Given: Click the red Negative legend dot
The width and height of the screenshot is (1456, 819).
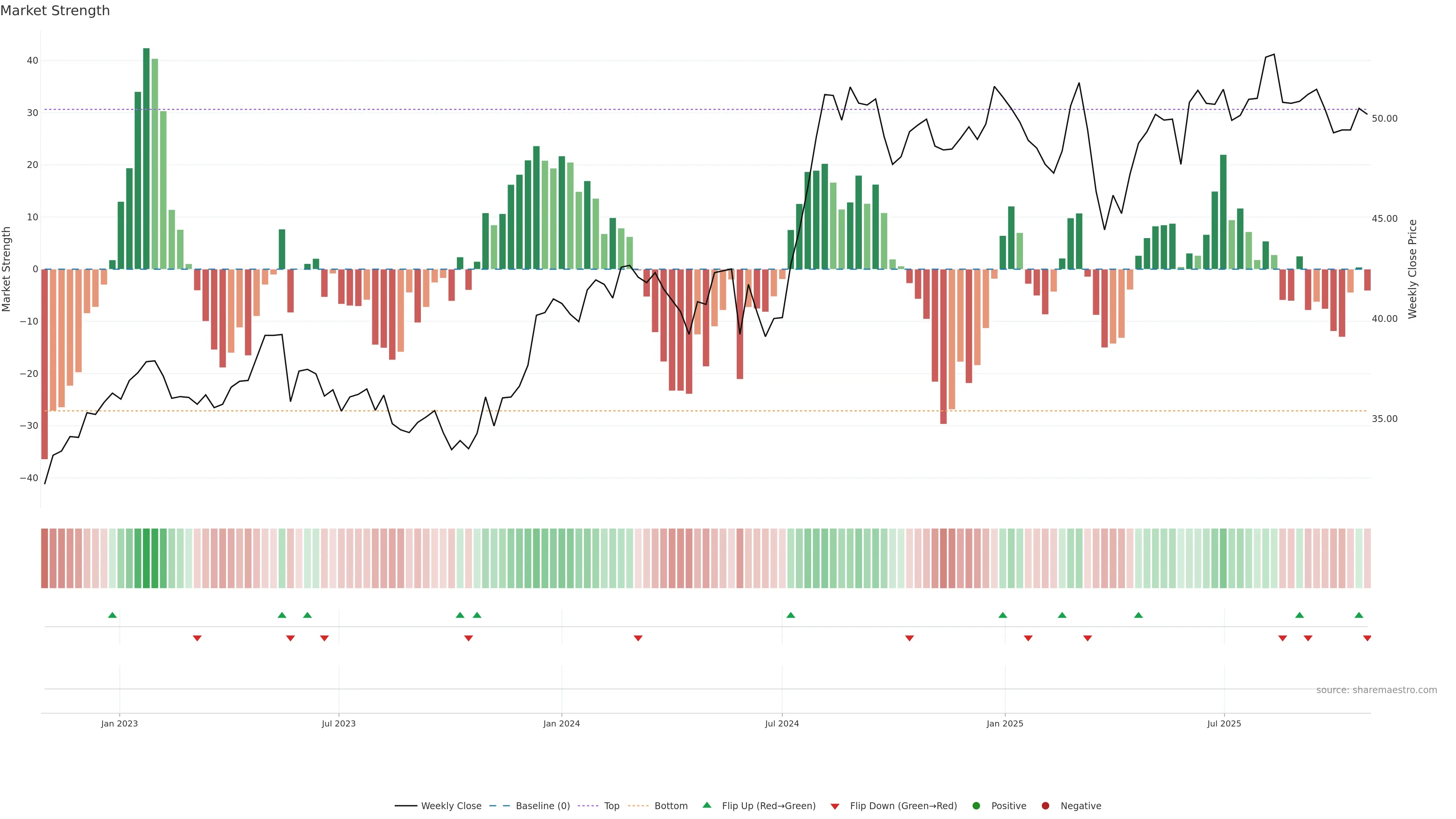Looking at the screenshot, I should pyautogui.click(x=1045, y=806).
